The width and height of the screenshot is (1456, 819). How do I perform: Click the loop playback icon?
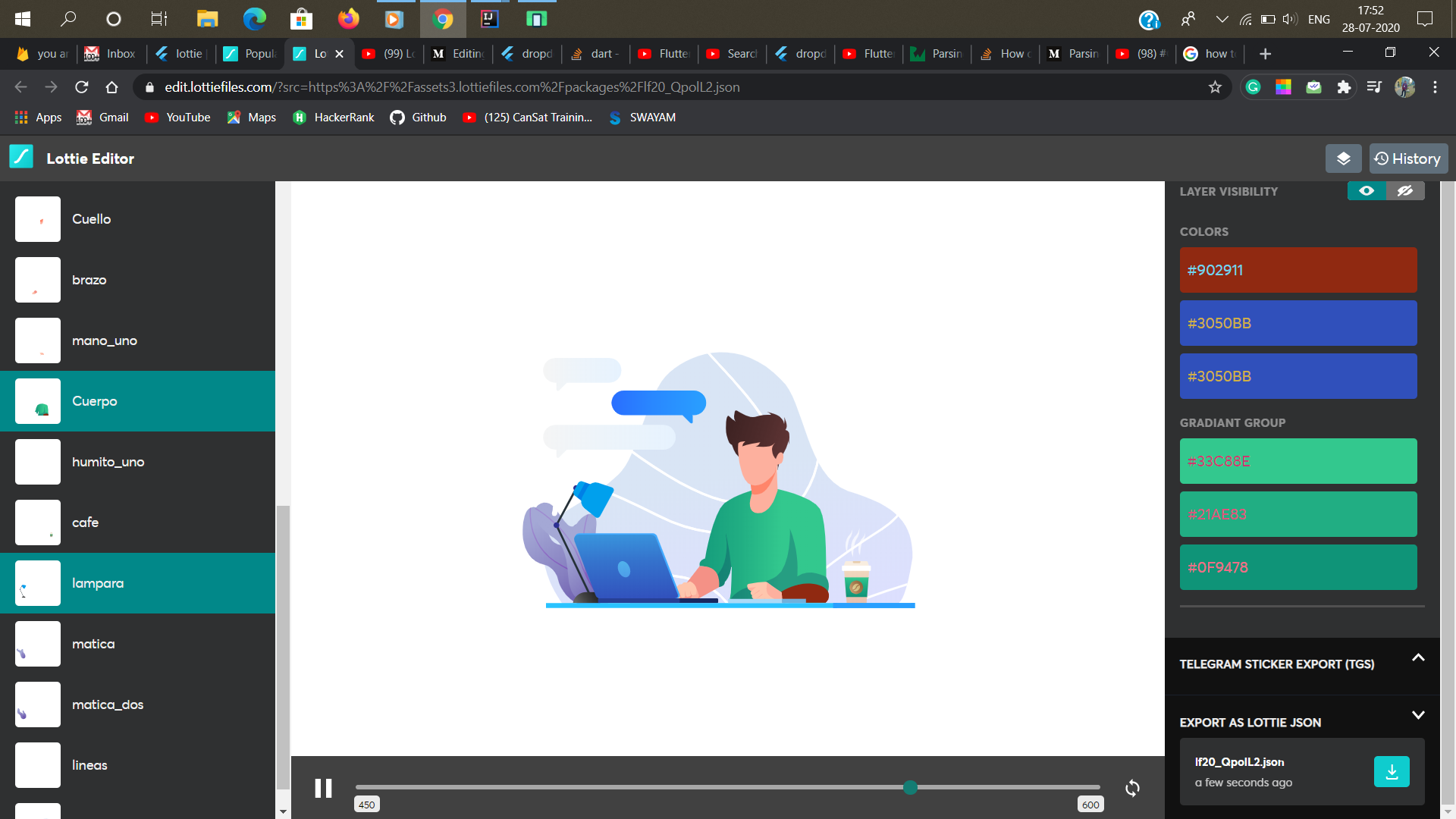pos(1132,788)
